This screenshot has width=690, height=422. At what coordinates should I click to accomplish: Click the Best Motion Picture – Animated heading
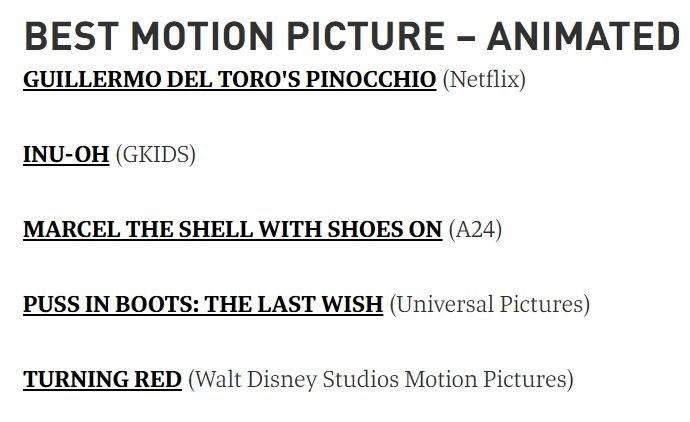coord(351,37)
